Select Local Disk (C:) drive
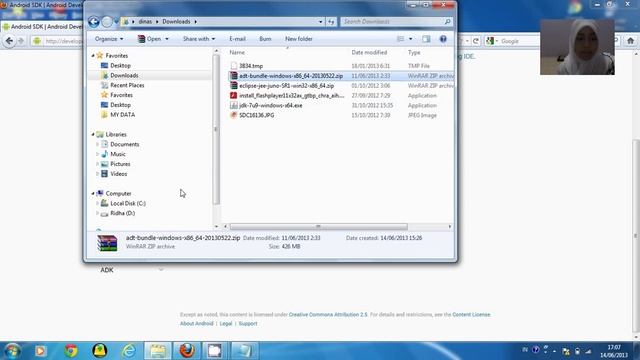 coord(128,203)
